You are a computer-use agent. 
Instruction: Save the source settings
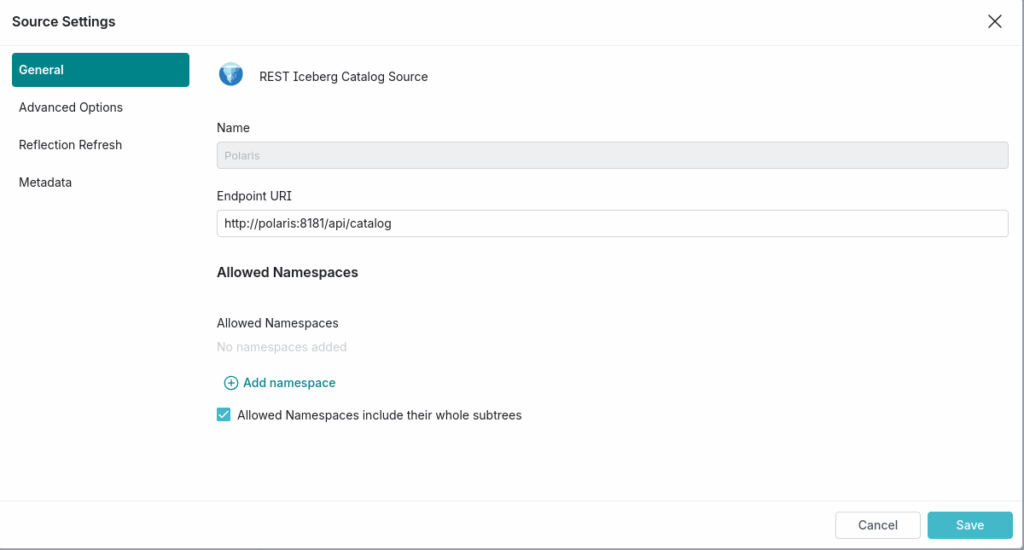pyautogui.click(x=969, y=525)
